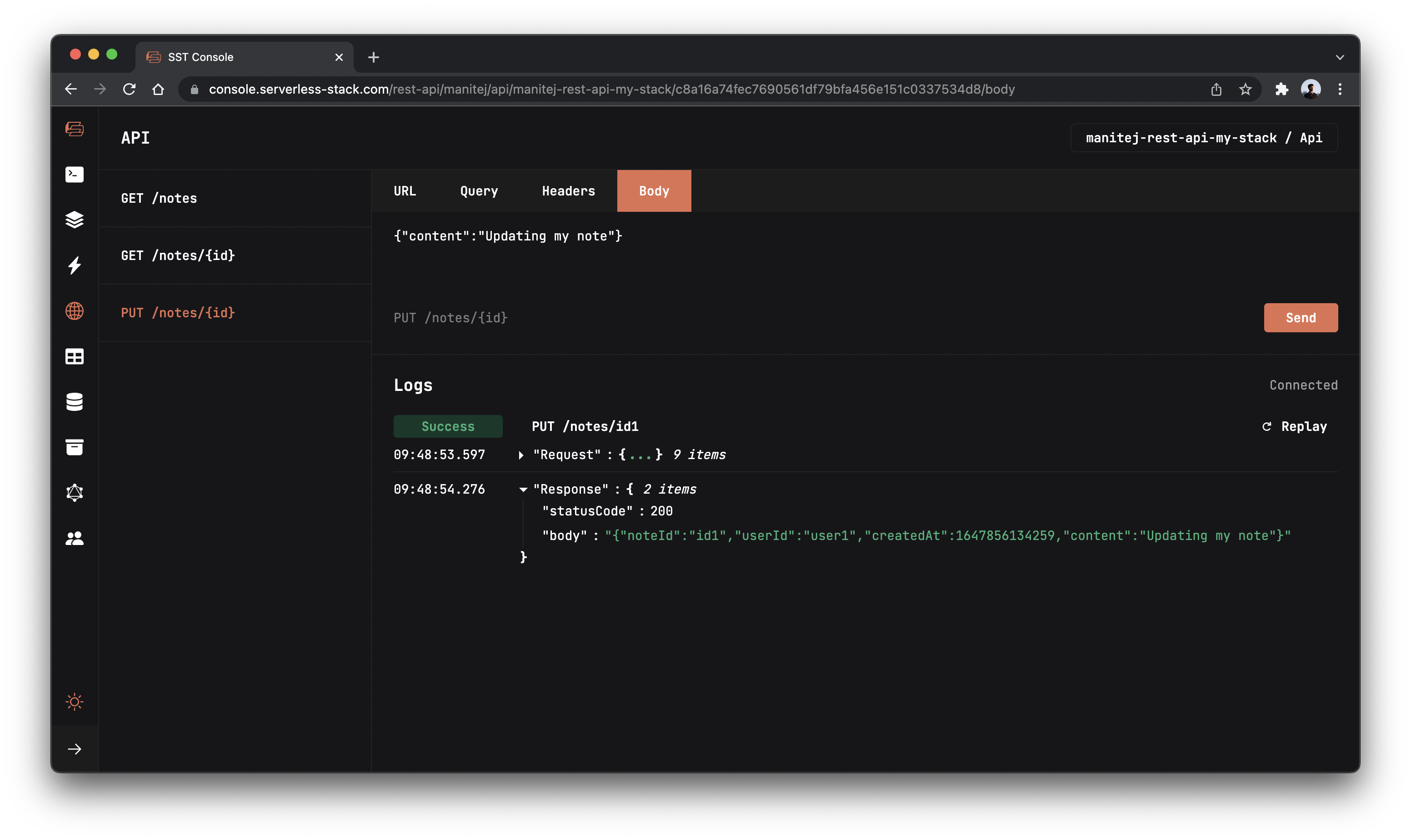1411x840 pixels.
Task: Click the terminal/console icon in sidebar
Action: point(75,174)
